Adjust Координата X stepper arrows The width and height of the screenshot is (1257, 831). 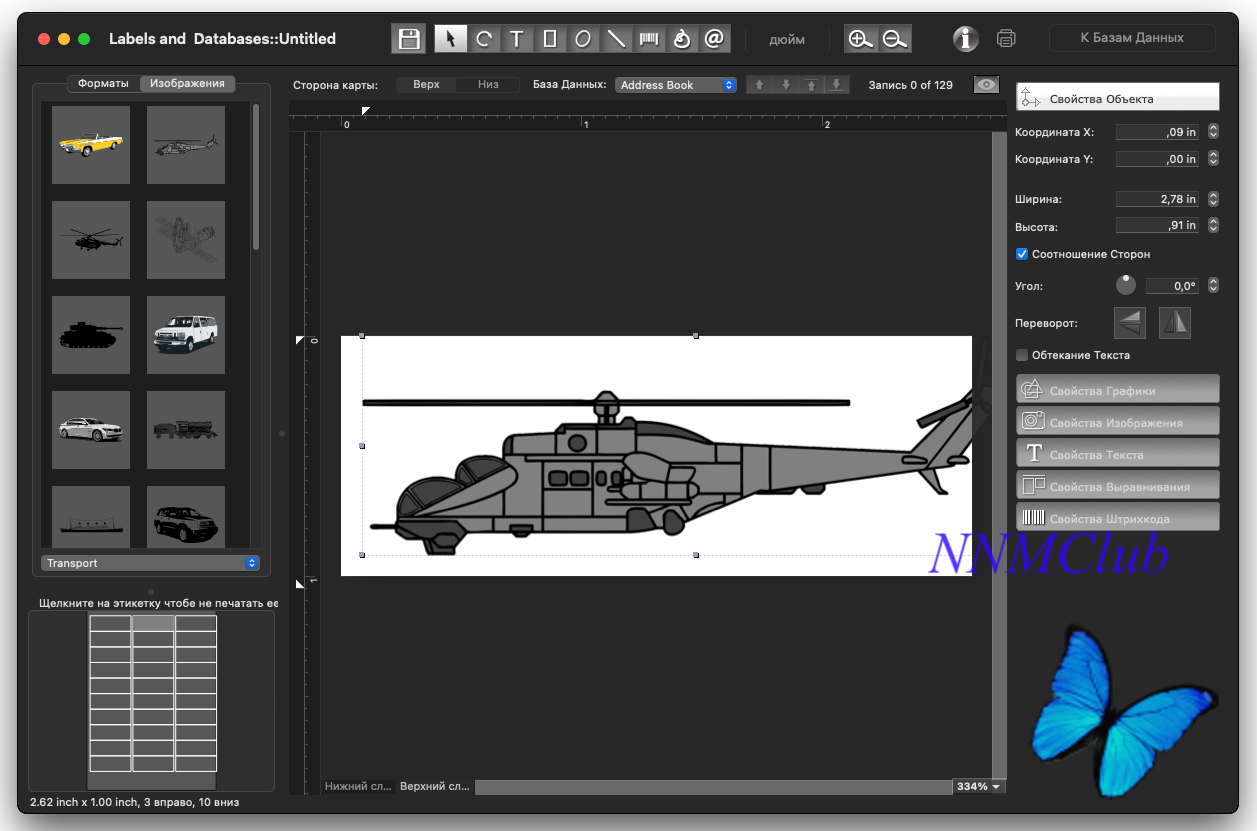1213,131
